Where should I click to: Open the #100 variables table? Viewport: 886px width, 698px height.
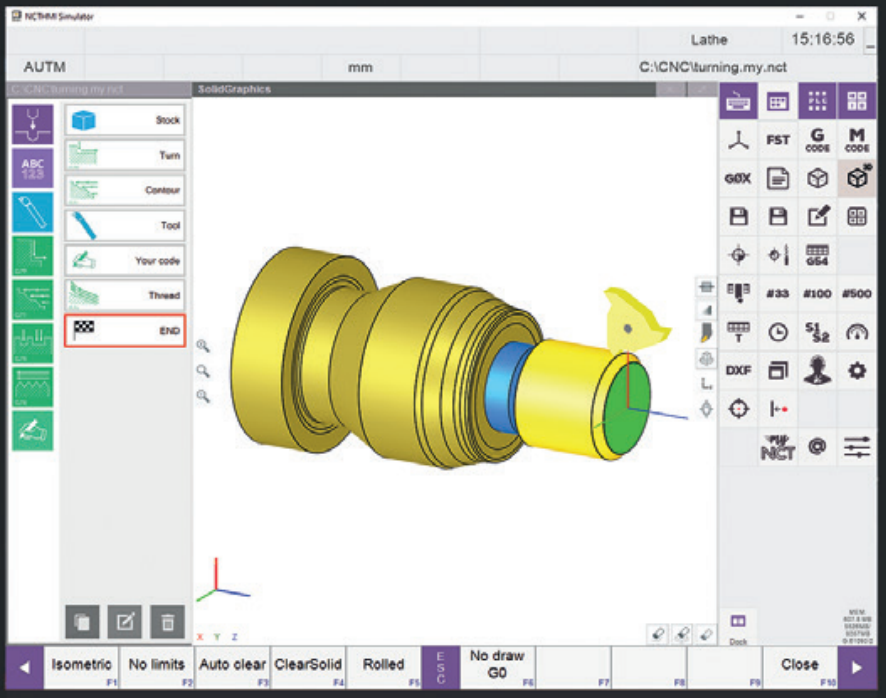[x=818, y=293]
